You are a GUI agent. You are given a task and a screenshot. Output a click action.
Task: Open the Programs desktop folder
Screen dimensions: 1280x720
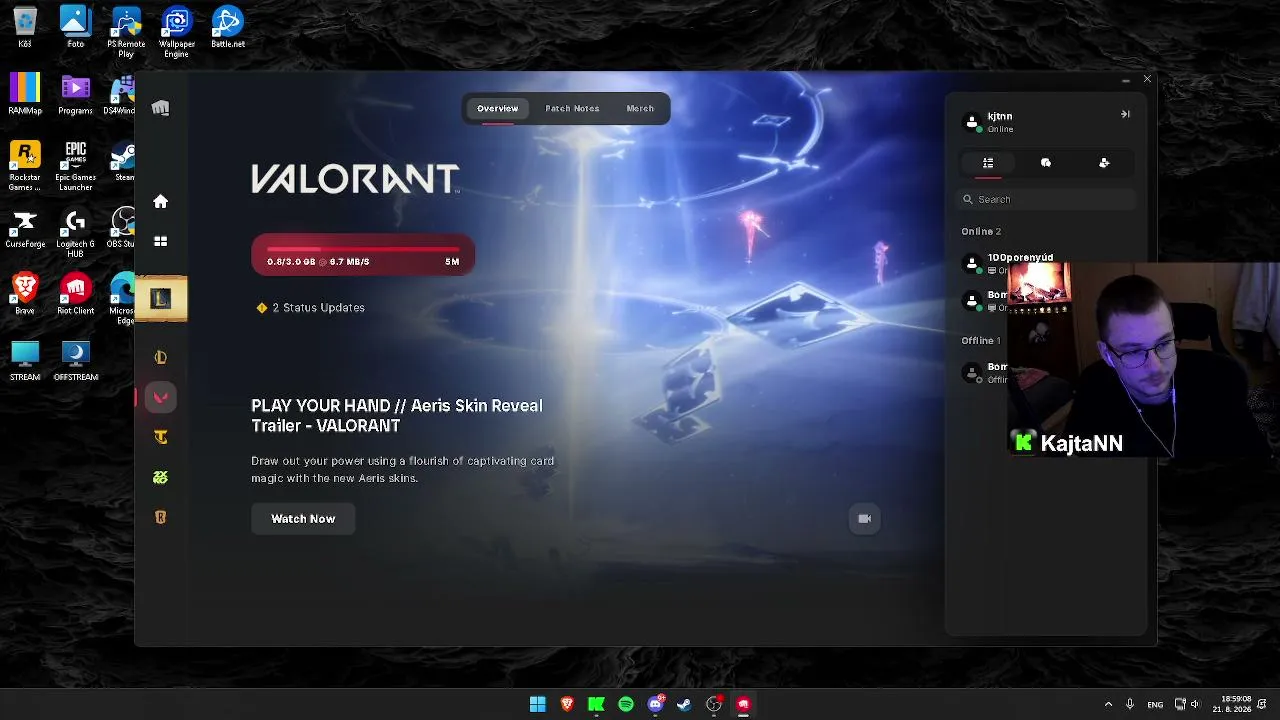pos(76,94)
